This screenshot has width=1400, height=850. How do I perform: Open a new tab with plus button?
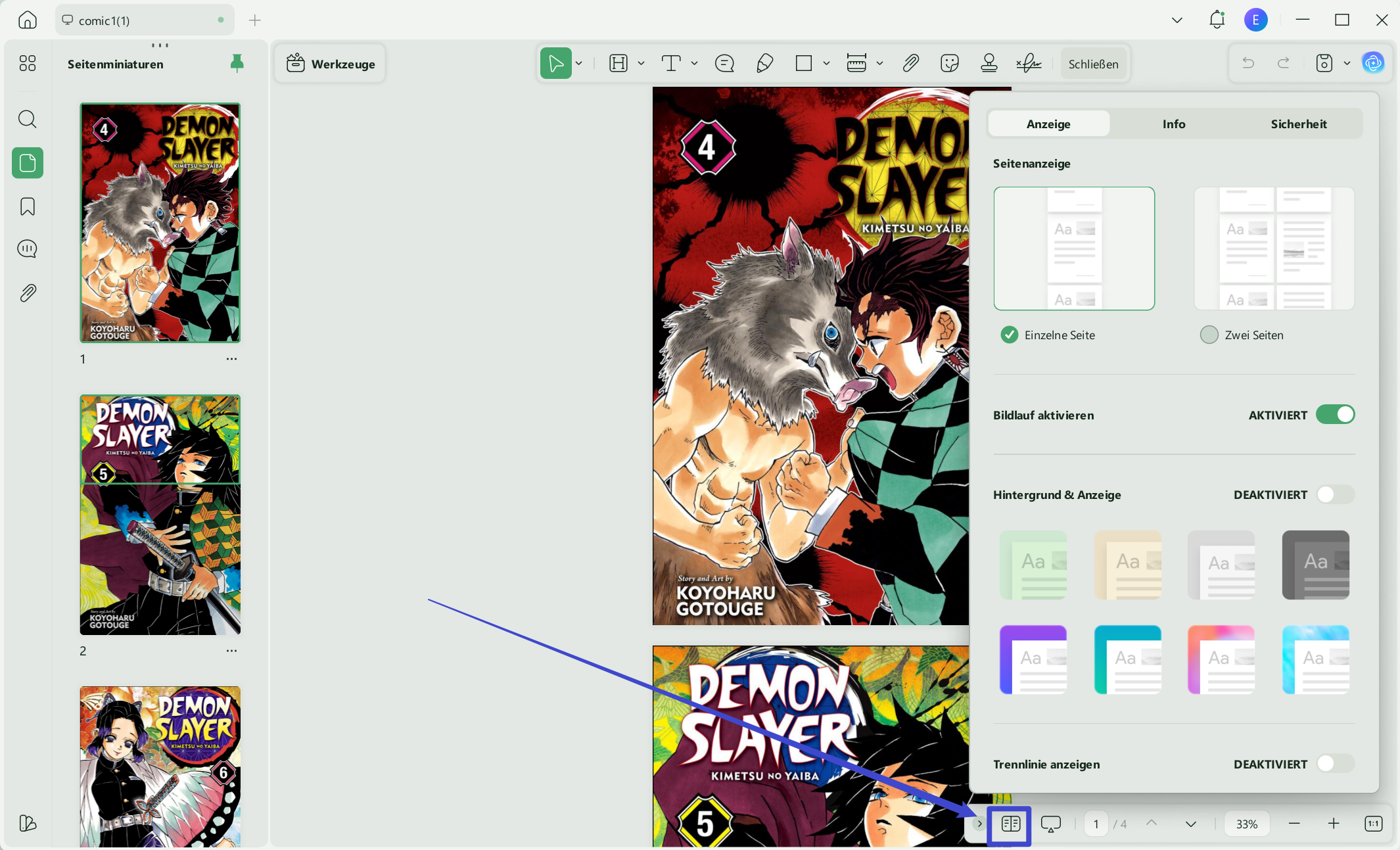[255, 20]
